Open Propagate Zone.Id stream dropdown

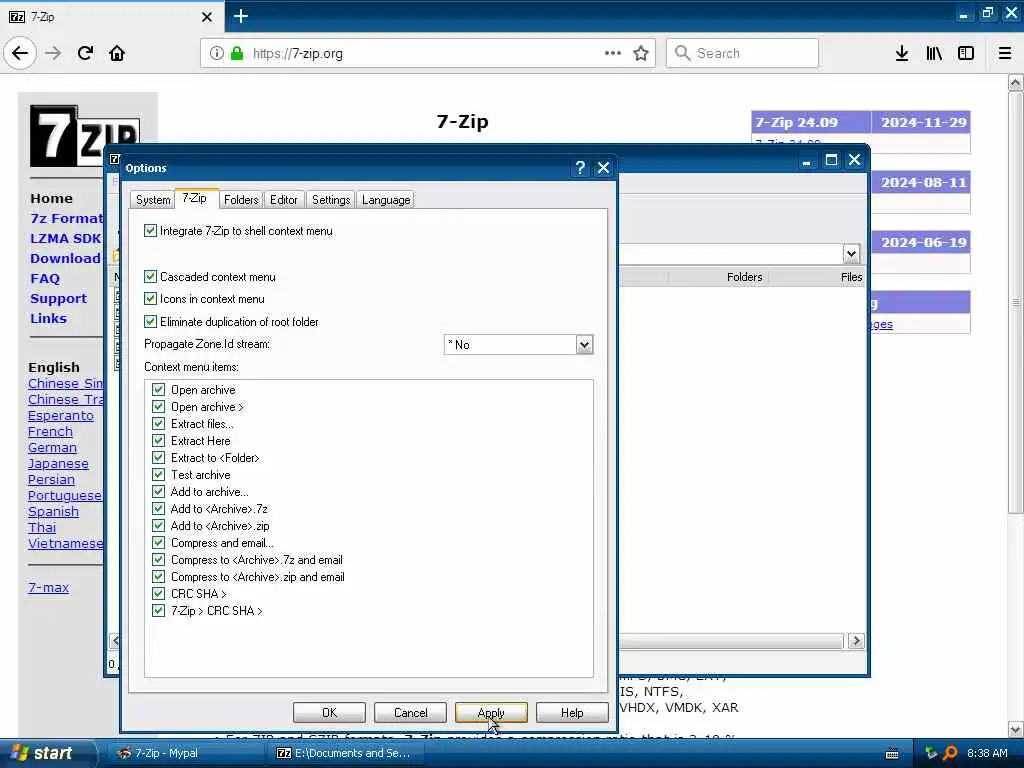[x=584, y=344]
